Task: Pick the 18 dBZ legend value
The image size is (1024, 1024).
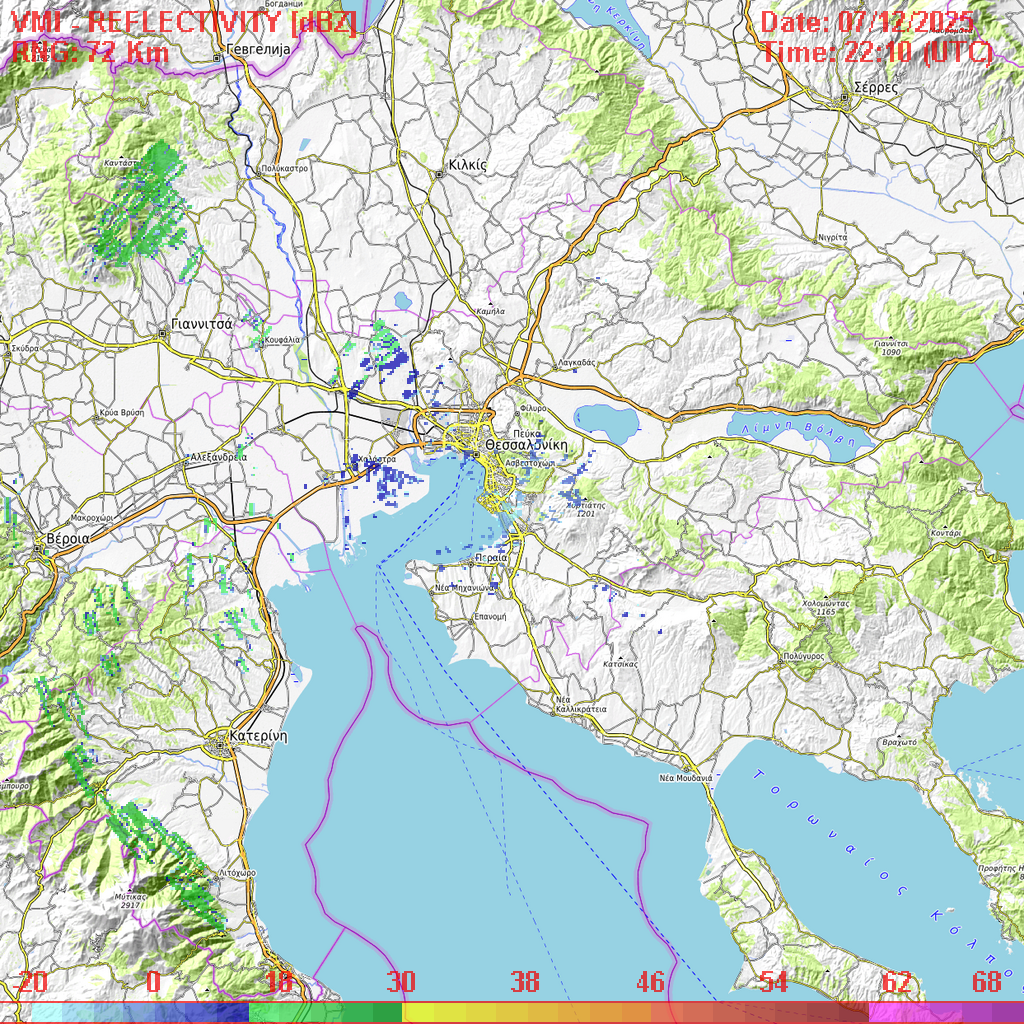Action: [x=278, y=982]
